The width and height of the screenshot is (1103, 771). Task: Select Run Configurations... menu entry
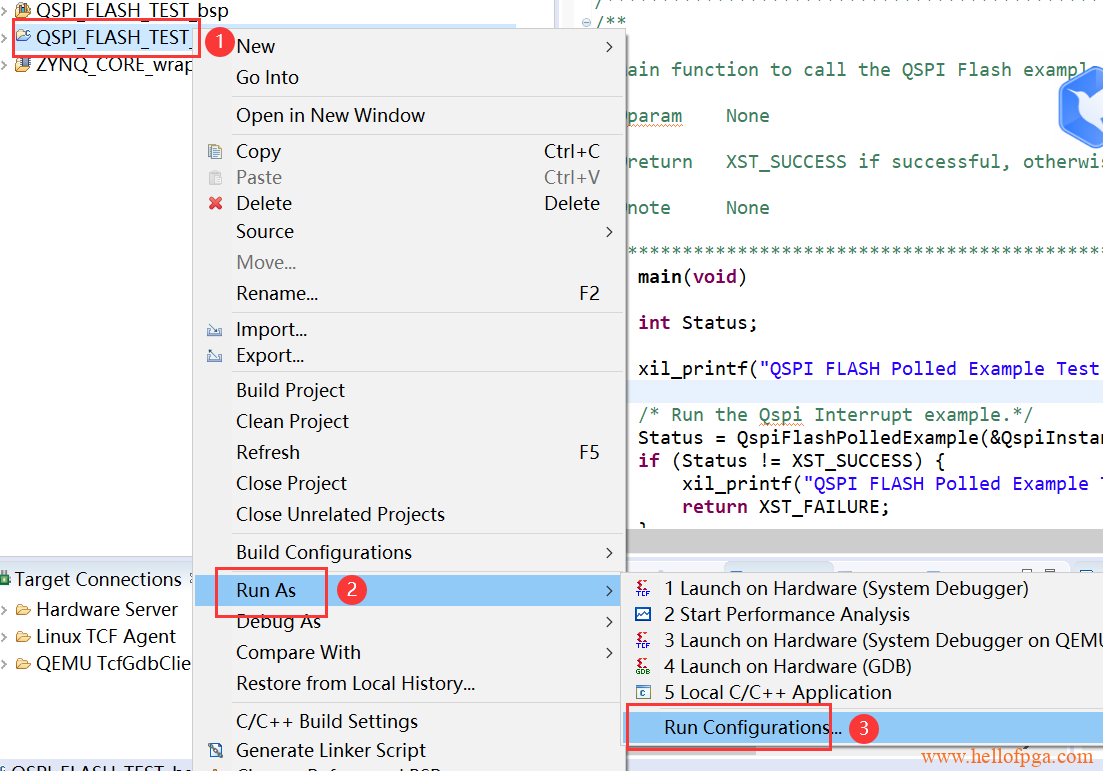point(746,728)
